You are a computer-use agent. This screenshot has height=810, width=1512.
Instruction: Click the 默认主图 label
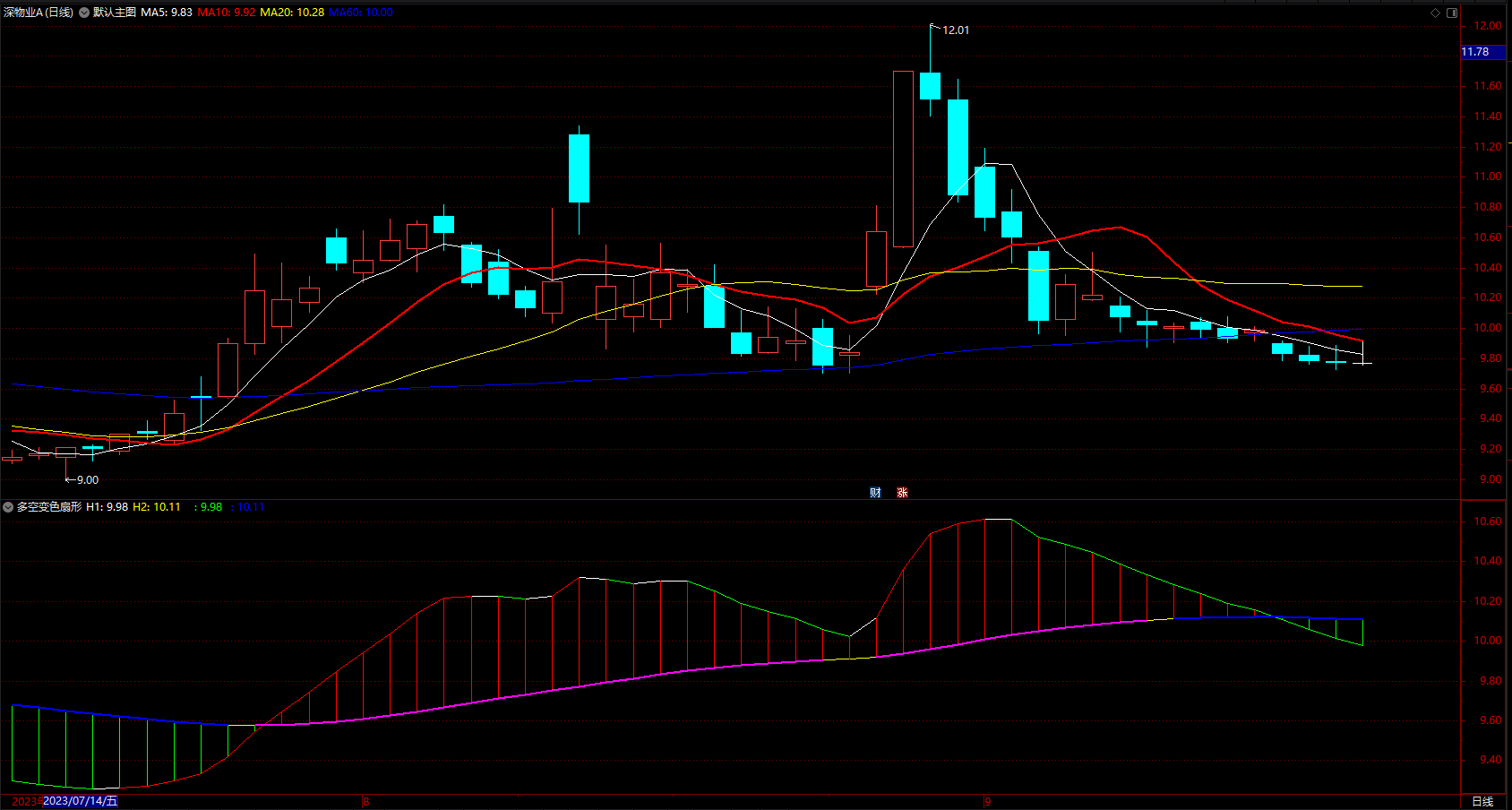point(115,13)
